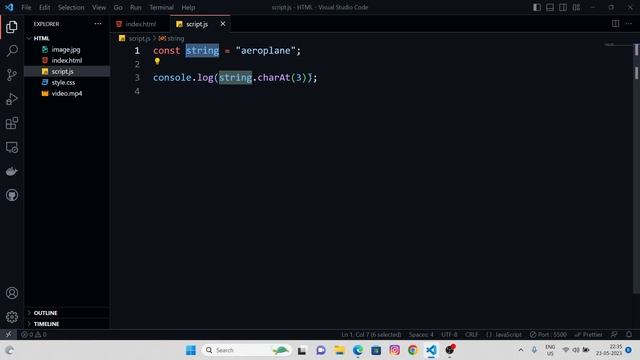Select script.js in the Explorer tree

pos(67,71)
